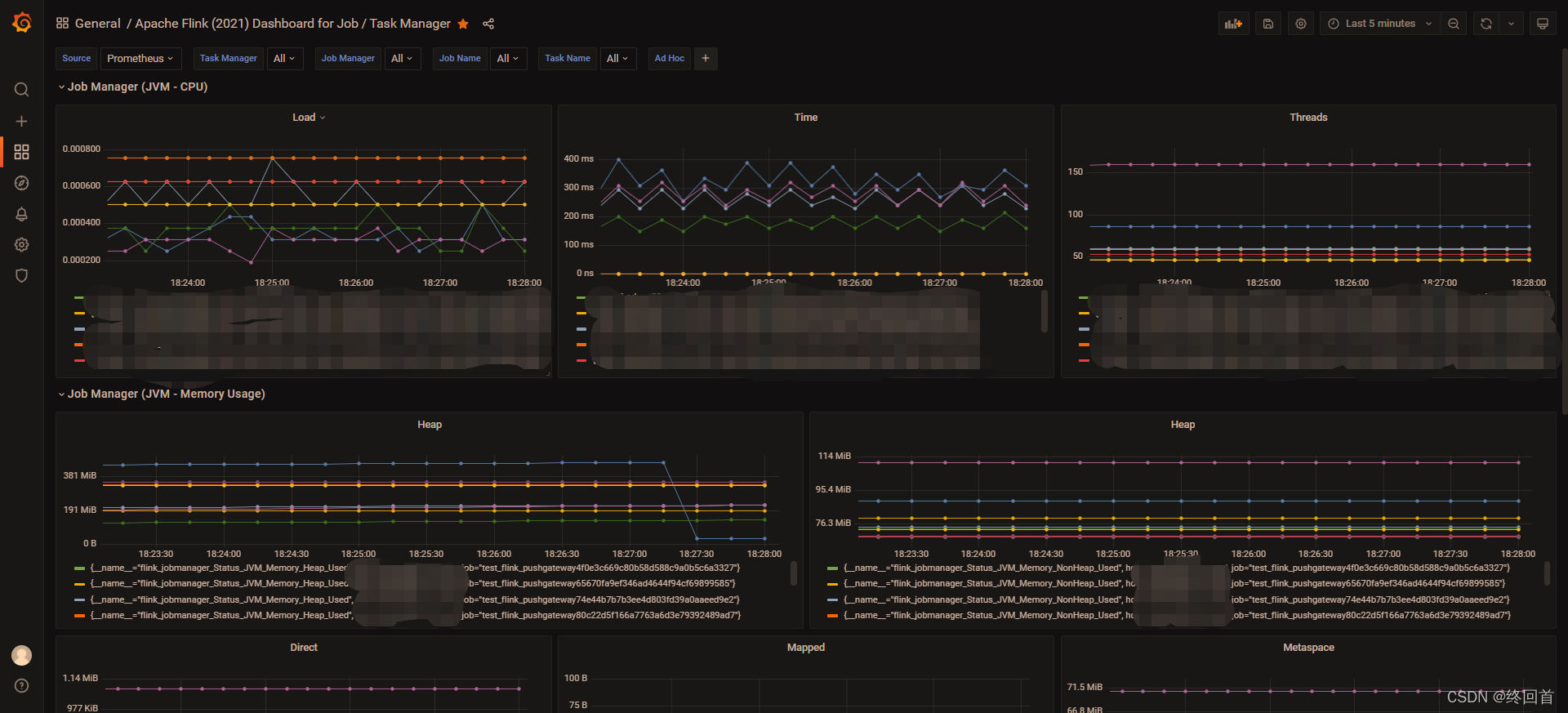Open the right Heap panel title
This screenshot has width=1568, height=713.
pyautogui.click(x=1183, y=425)
